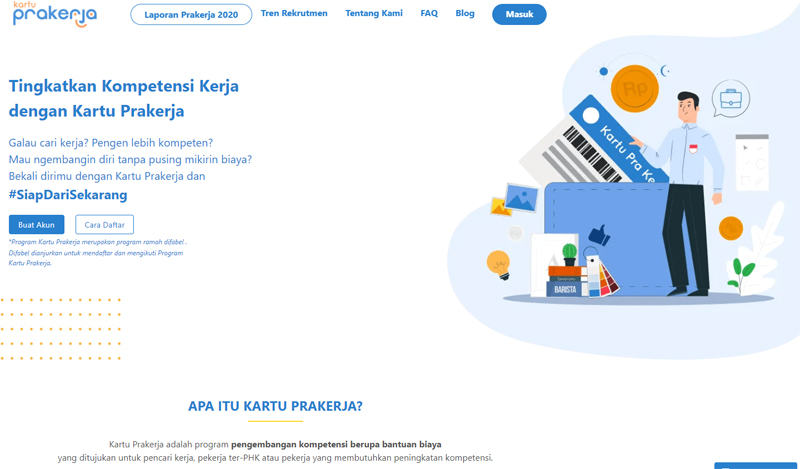This screenshot has width=800, height=469.
Task: Click the Kartu Prakerja logo
Action: 55,14
